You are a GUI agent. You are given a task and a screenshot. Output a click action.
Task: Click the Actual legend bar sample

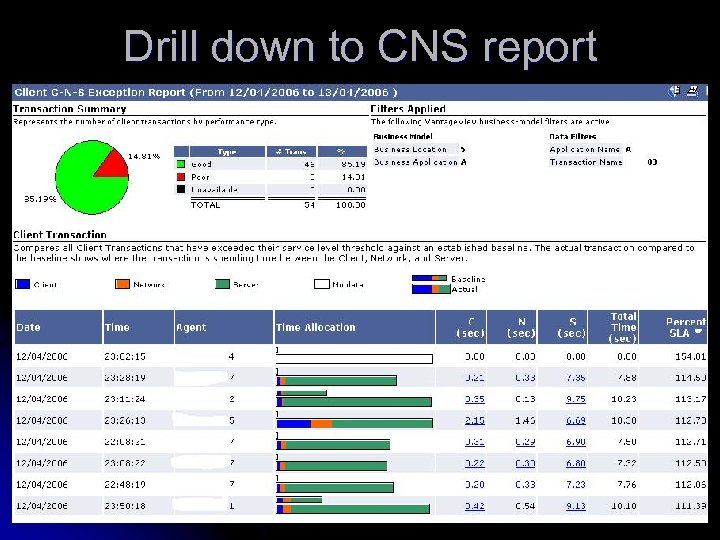click(431, 289)
